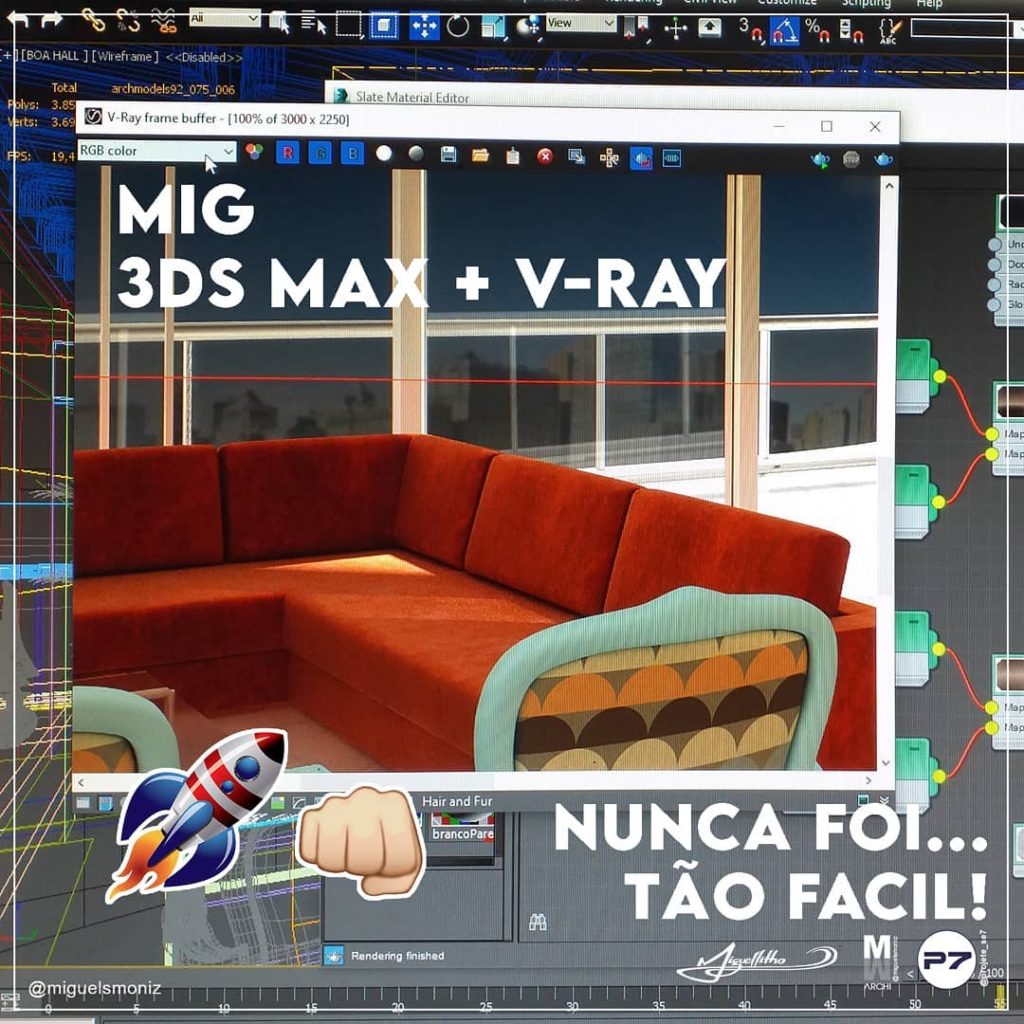Activate the Select and Move tool
This screenshot has width=1024, height=1024.
point(424,27)
